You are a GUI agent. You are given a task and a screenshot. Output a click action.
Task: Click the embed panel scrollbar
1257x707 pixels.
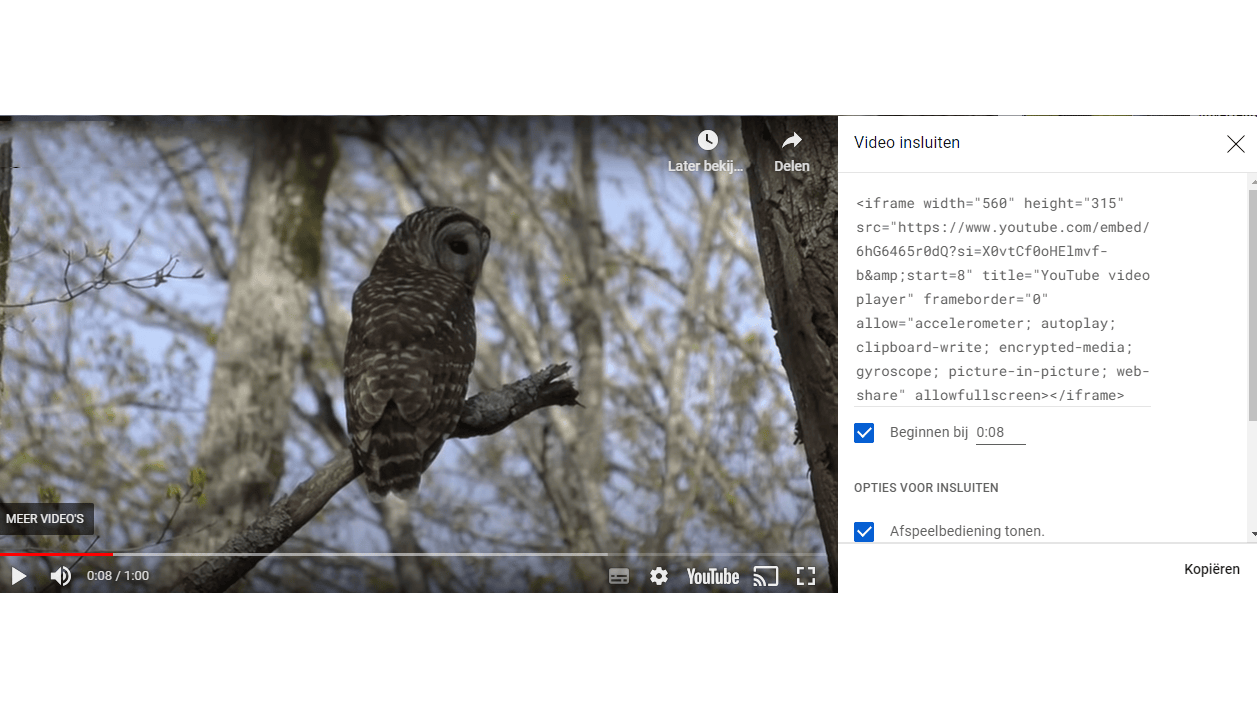1252,305
